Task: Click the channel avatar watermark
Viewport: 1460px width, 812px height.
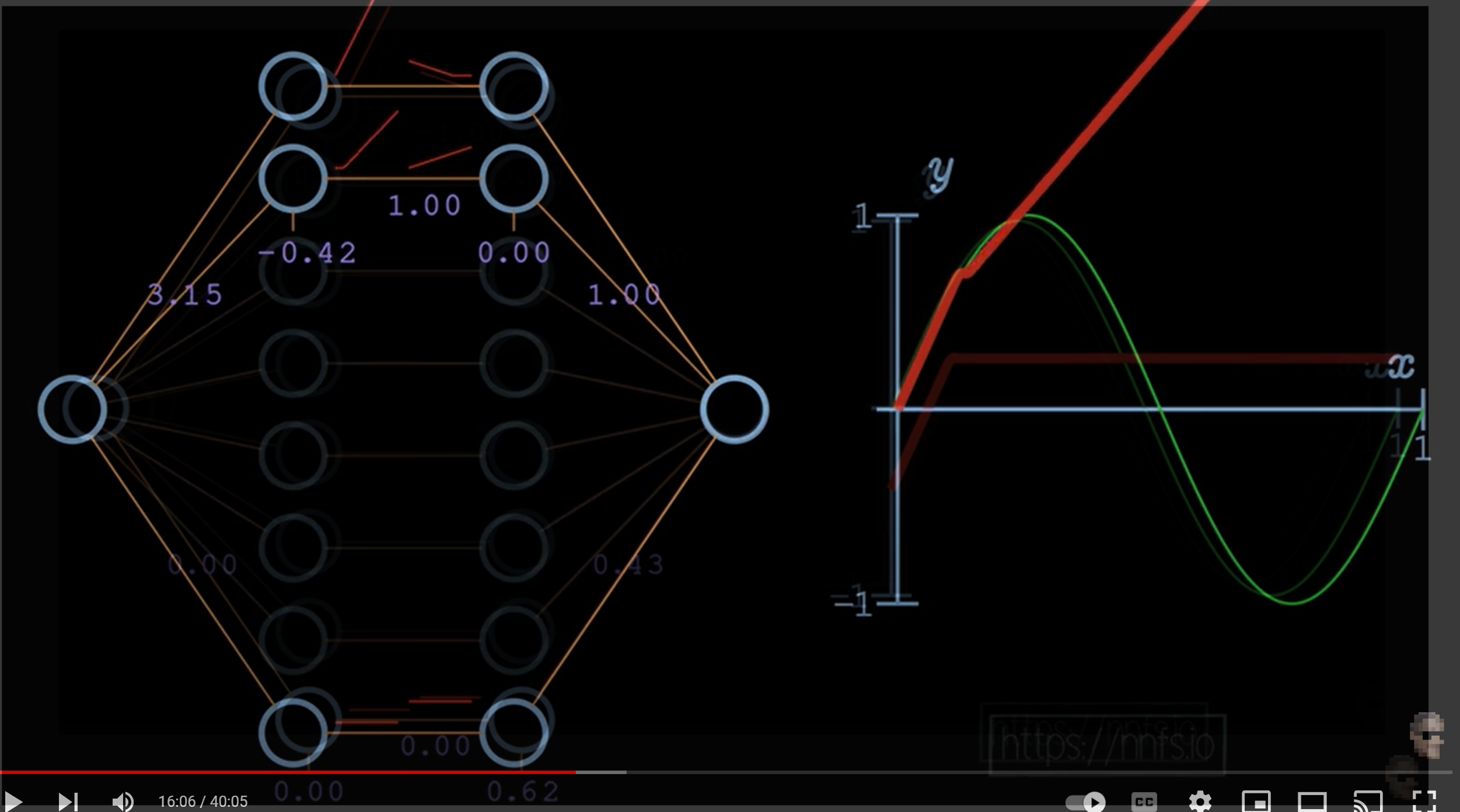Action: 1426,735
